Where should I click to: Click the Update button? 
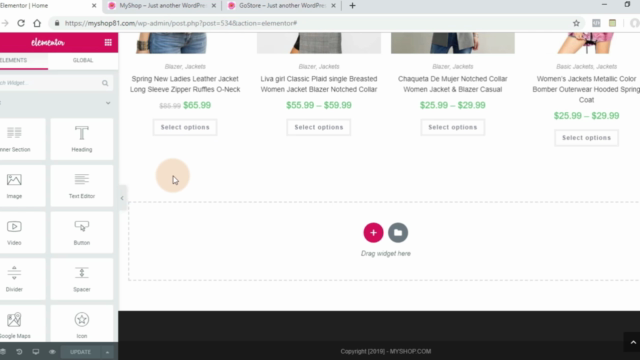click(80, 352)
